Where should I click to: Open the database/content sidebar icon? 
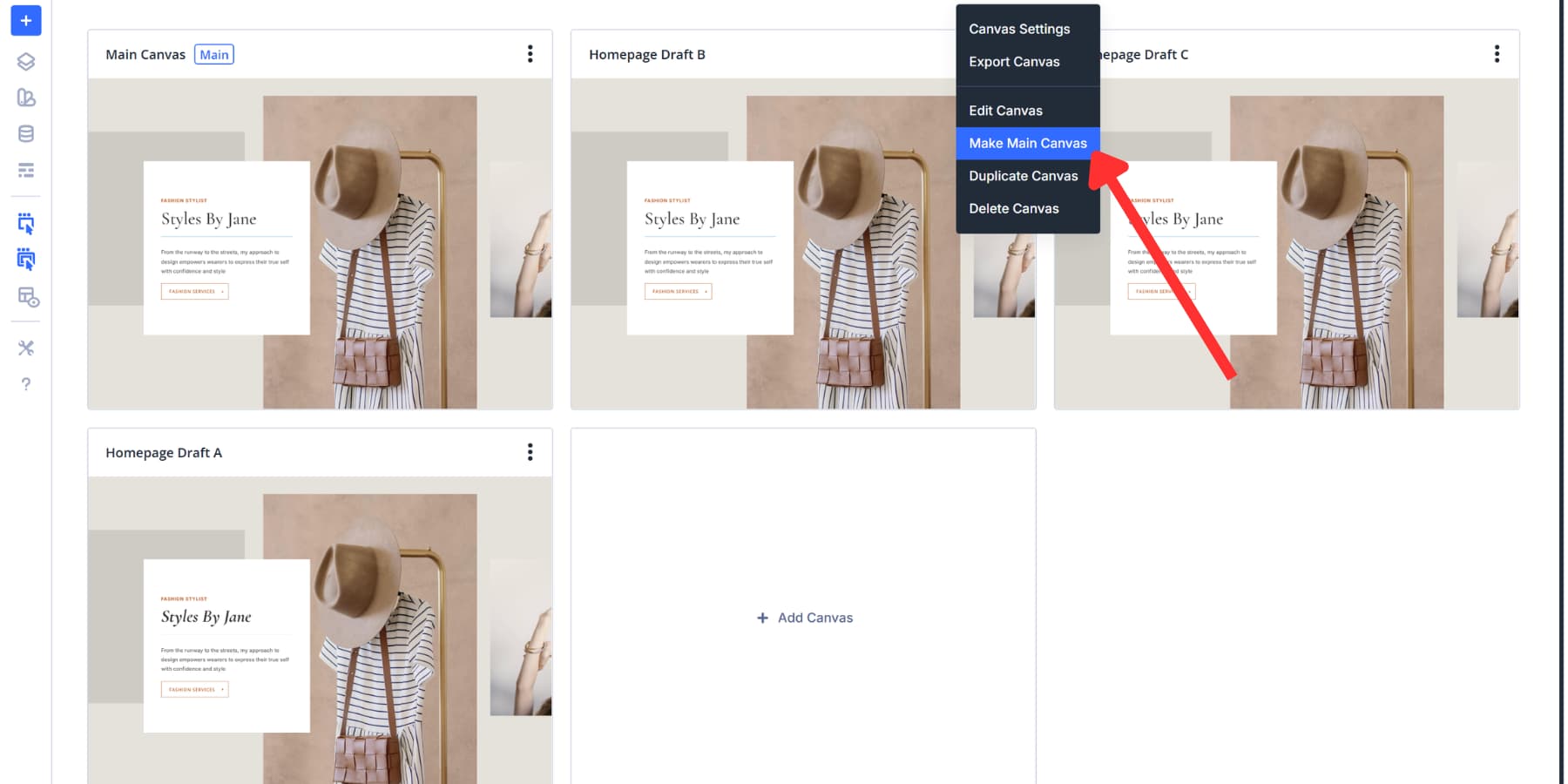coord(26,133)
